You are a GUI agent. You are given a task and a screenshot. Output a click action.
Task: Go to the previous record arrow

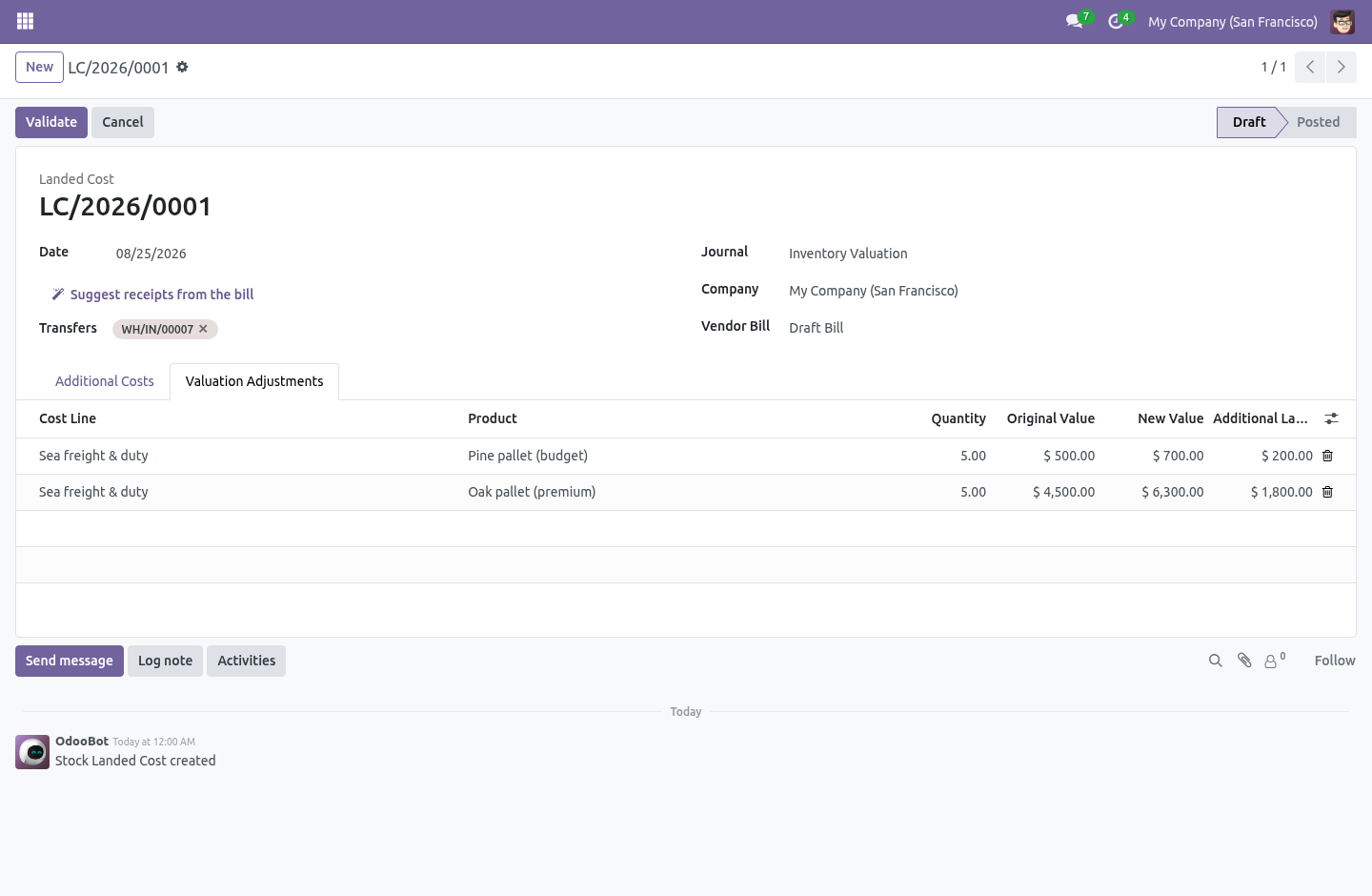coord(1310,67)
